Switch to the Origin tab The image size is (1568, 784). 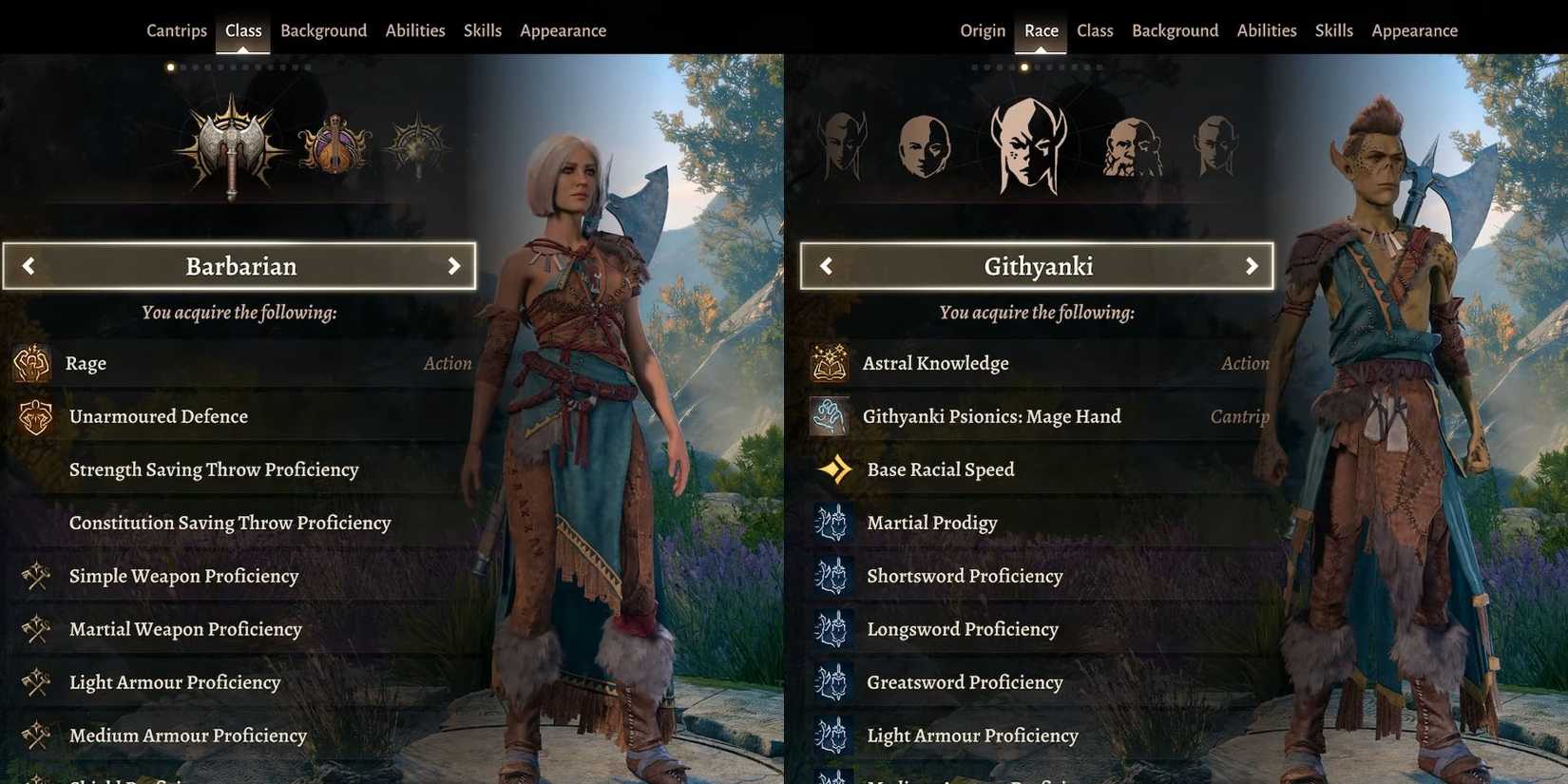tap(983, 30)
